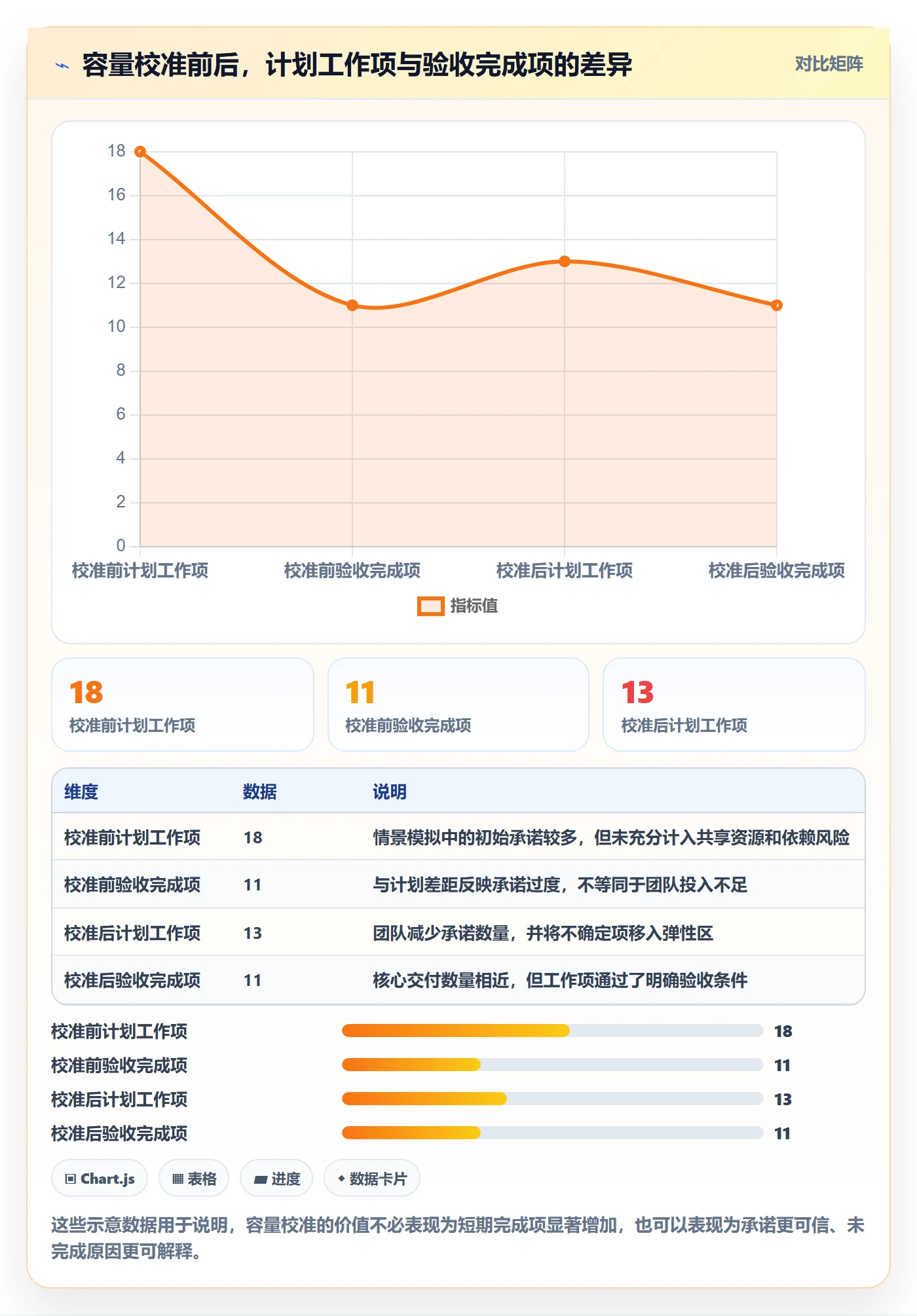Click the 数据 column header
This screenshot has width=917, height=1316.
click(x=260, y=792)
